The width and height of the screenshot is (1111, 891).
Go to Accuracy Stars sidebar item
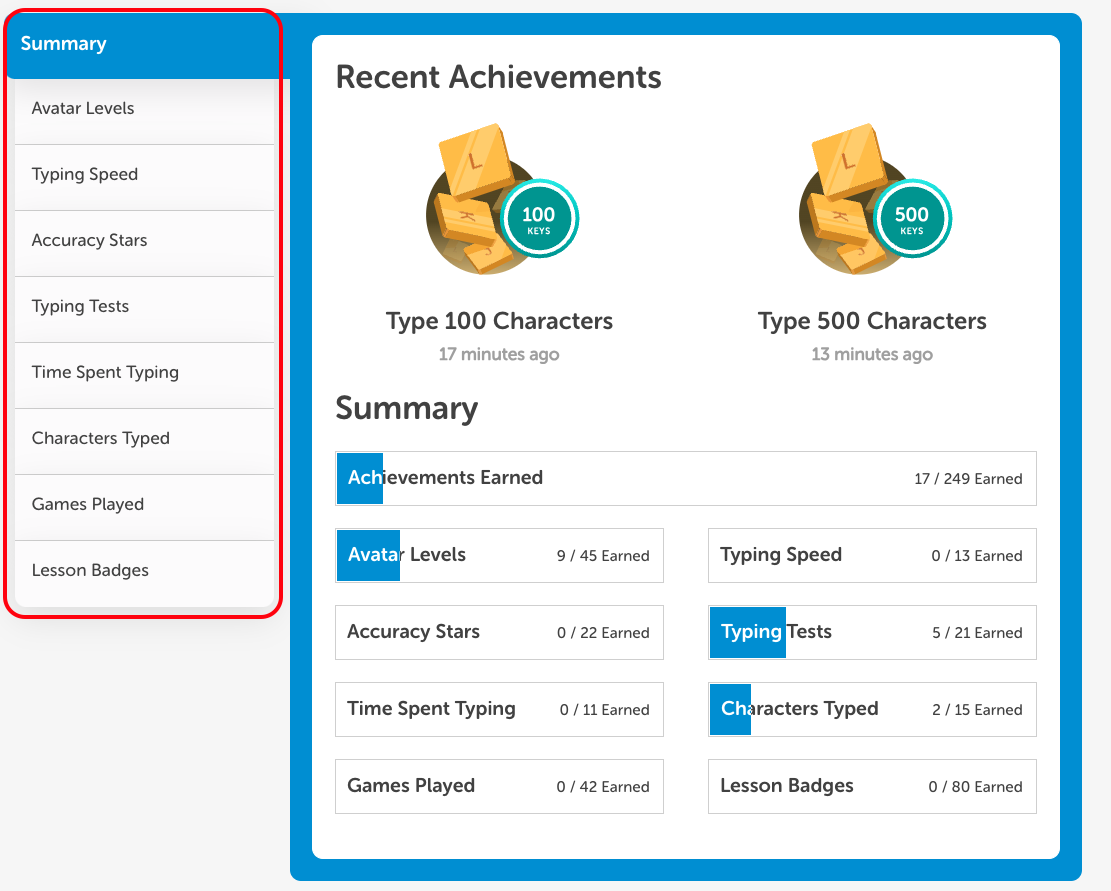pos(144,240)
